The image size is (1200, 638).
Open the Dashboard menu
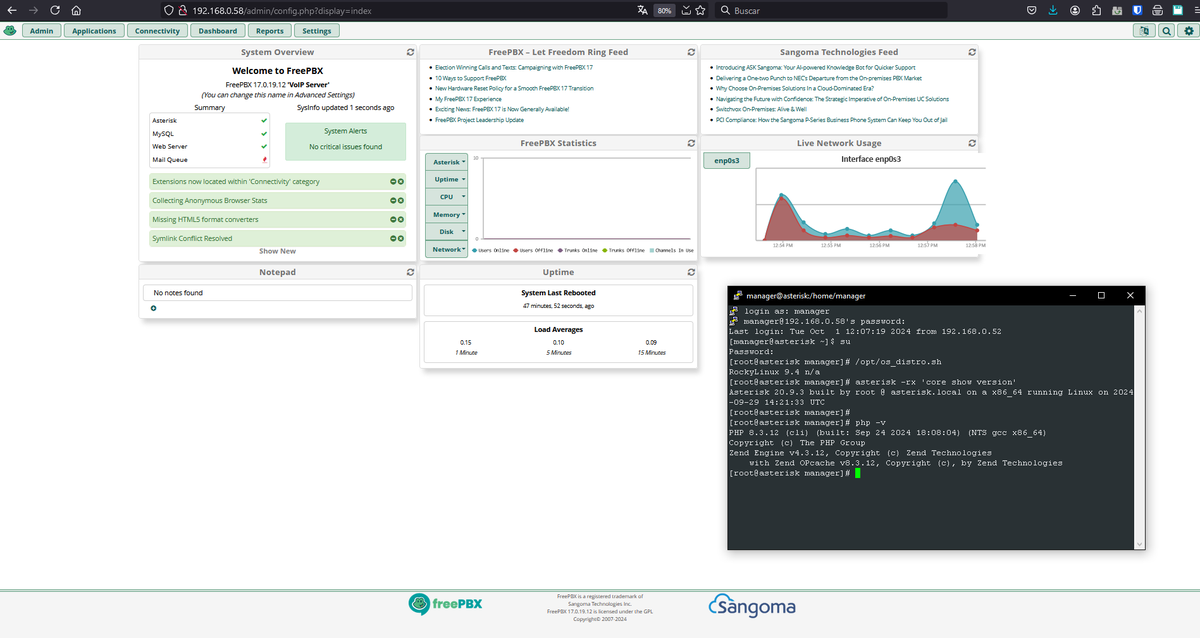218,31
